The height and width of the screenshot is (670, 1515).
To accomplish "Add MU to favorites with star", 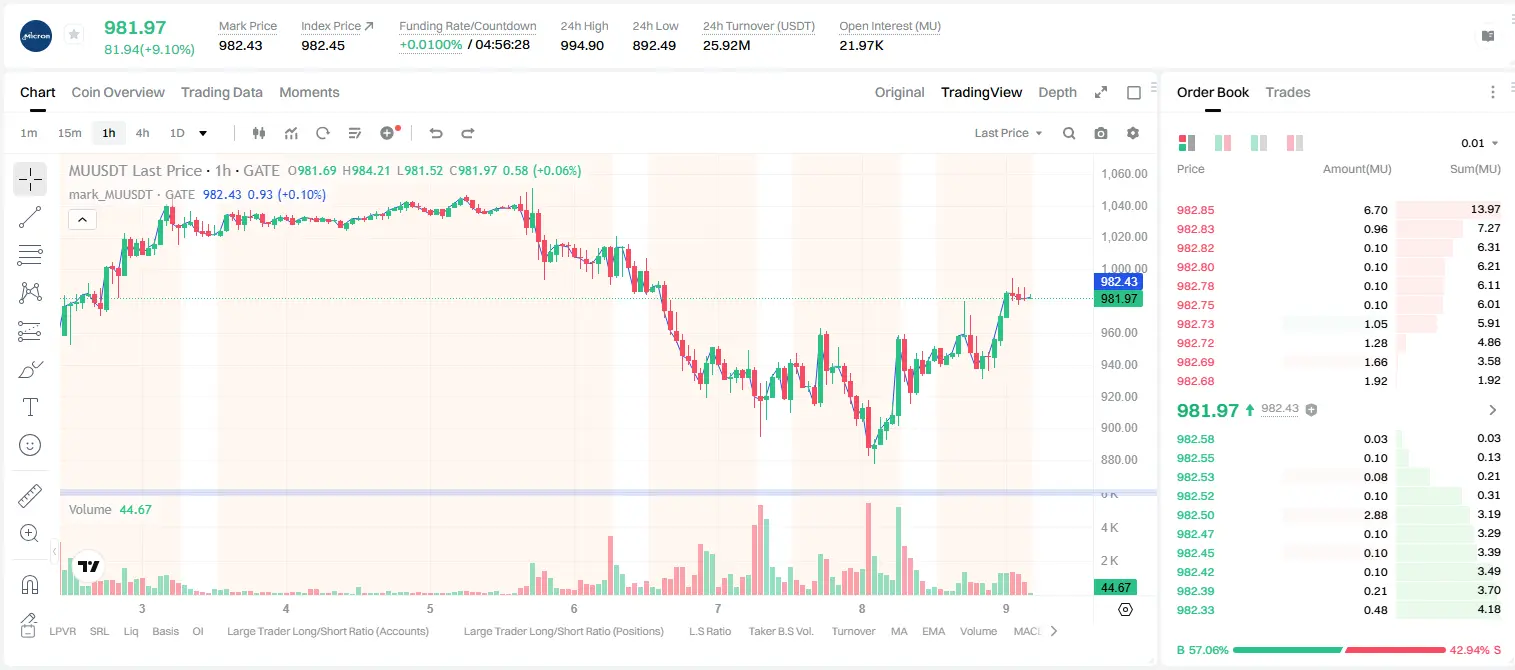I will [74, 35].
